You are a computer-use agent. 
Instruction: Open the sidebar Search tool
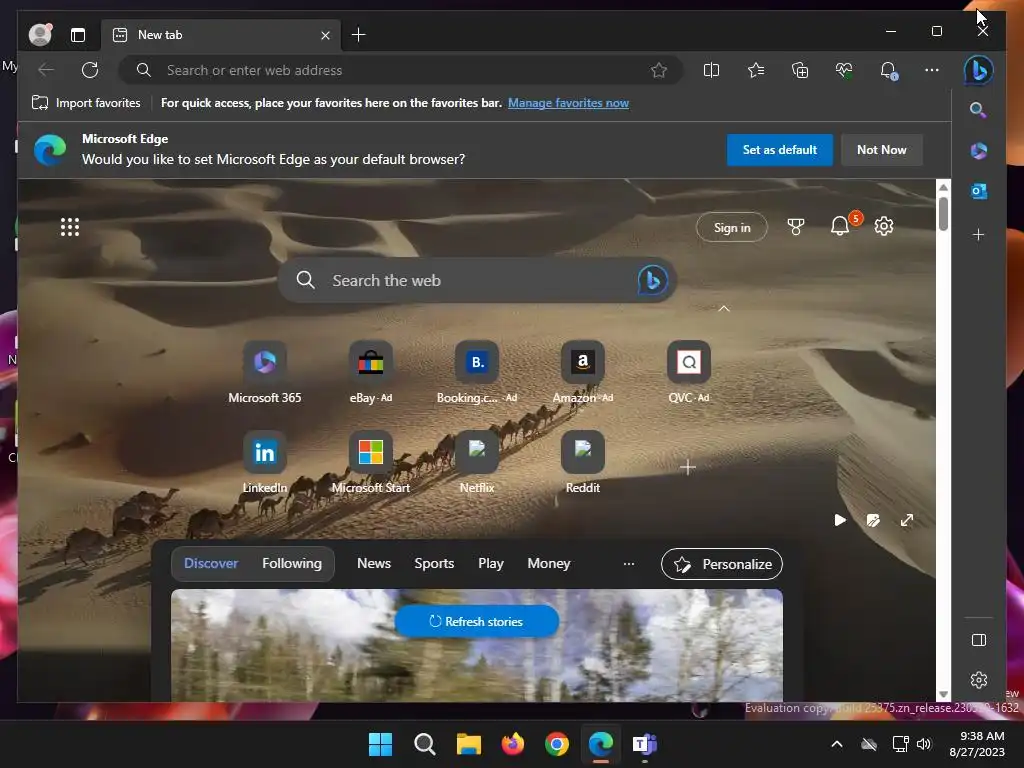click(978, 110)
